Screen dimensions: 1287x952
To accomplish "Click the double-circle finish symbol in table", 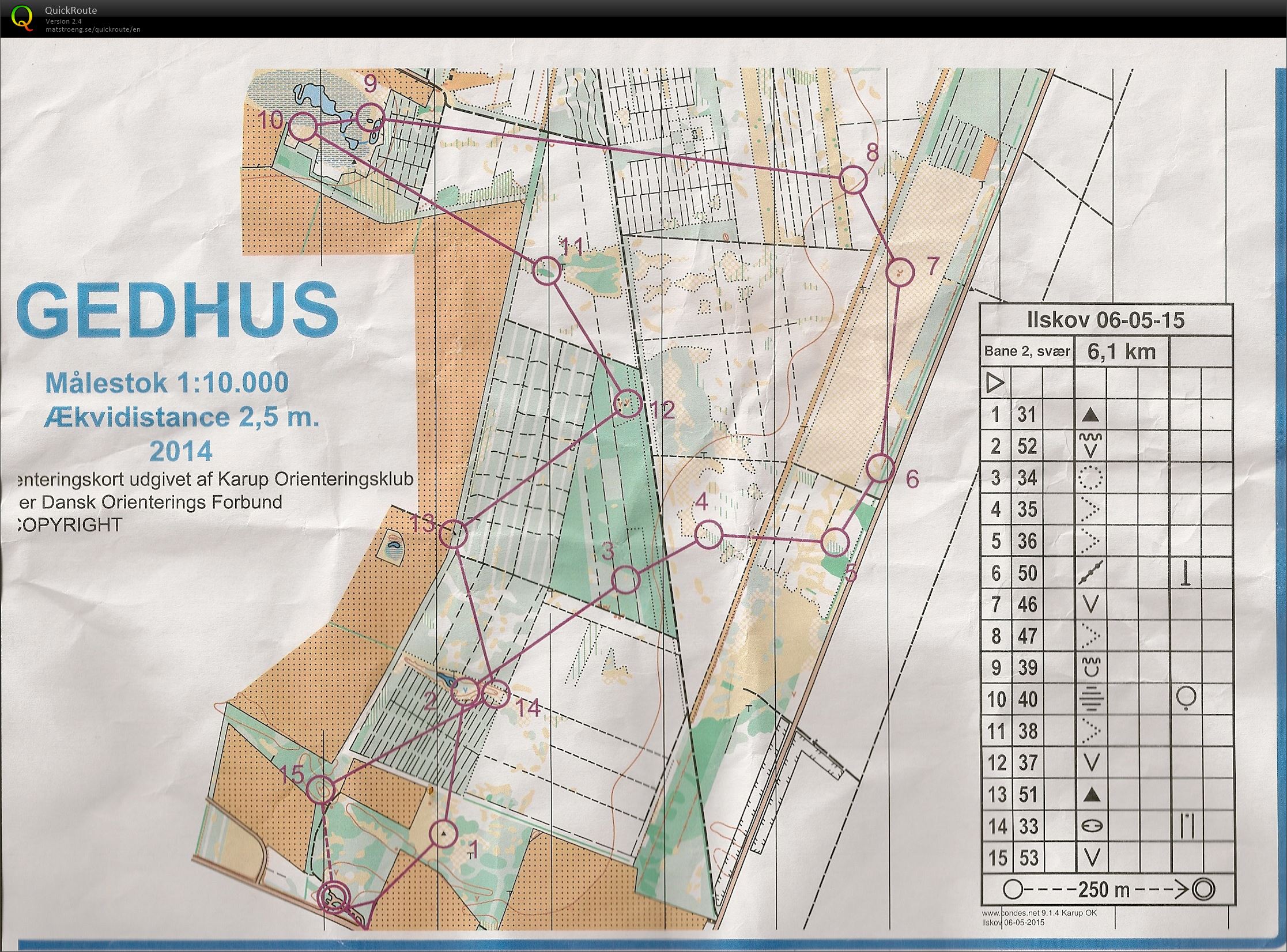I will (x=1203, y=889).
